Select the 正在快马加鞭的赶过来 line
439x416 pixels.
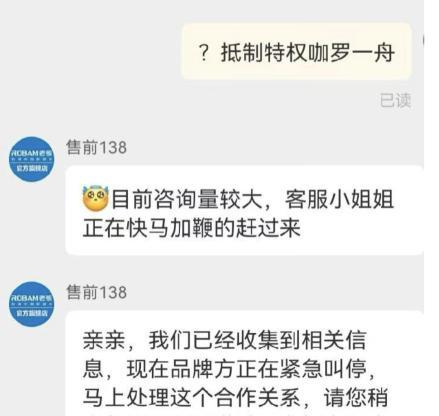pyautogui.click(x=192, y=228)
